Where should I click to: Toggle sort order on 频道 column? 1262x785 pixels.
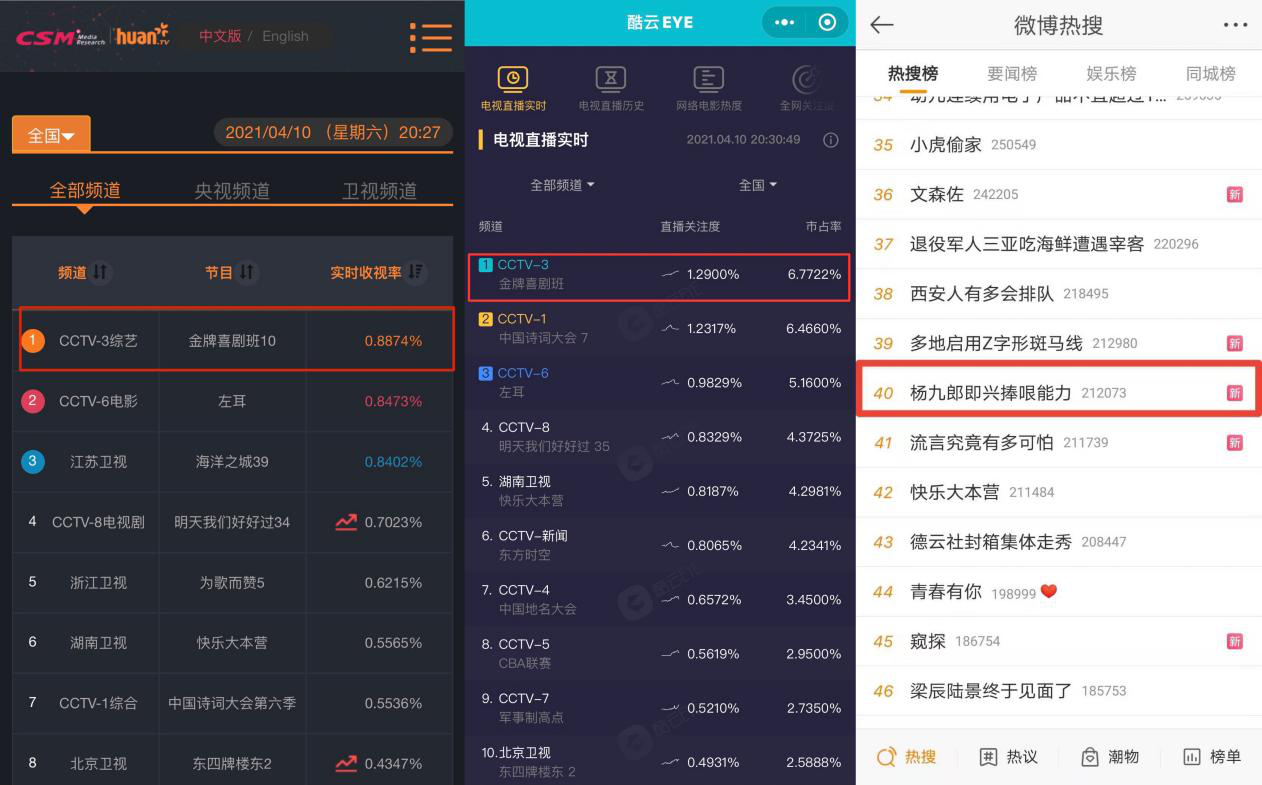pyautogui.click(x=99, y=272)
